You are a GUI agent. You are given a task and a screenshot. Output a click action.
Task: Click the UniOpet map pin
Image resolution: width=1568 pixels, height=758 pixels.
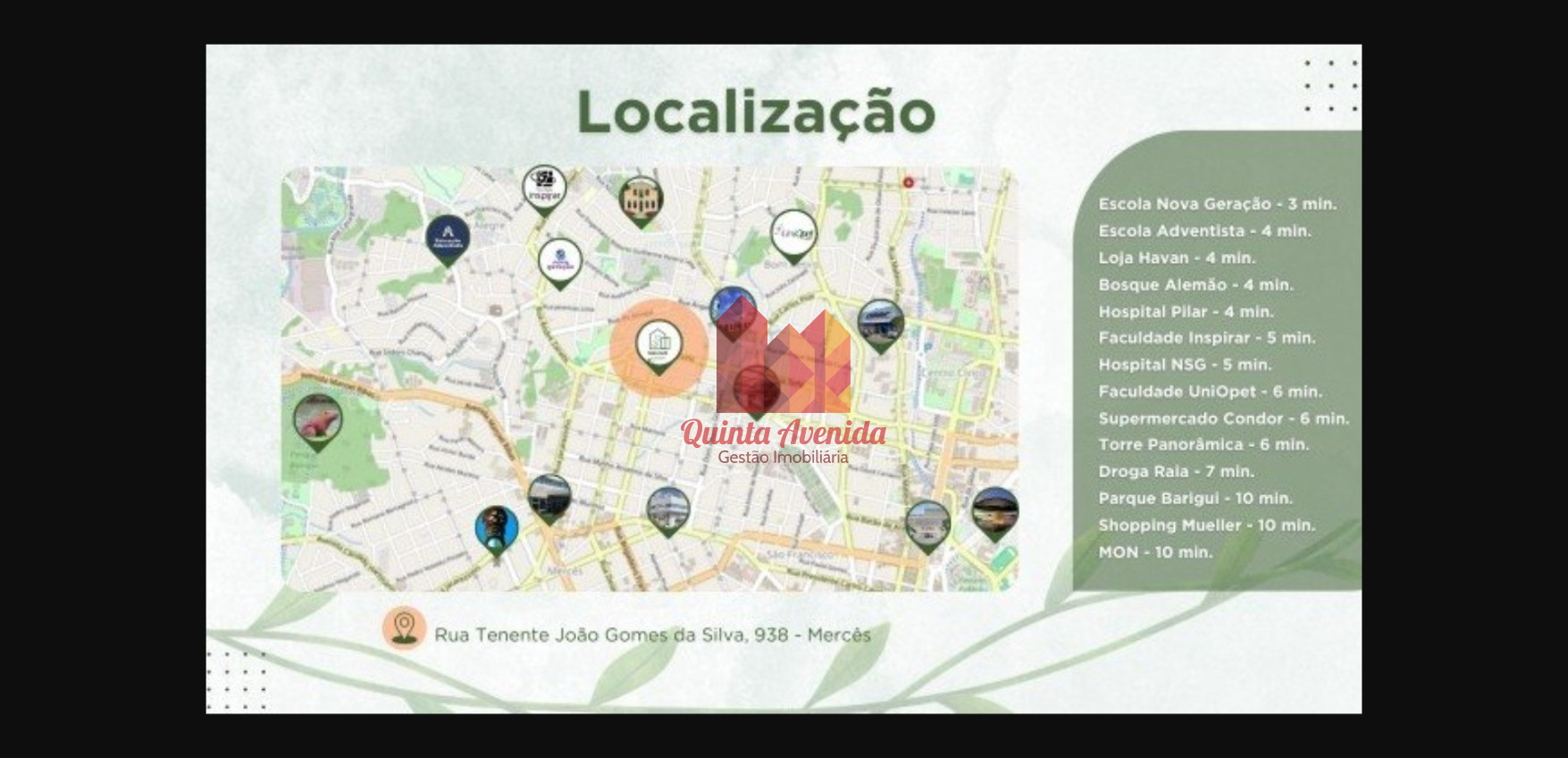(792, 234)
